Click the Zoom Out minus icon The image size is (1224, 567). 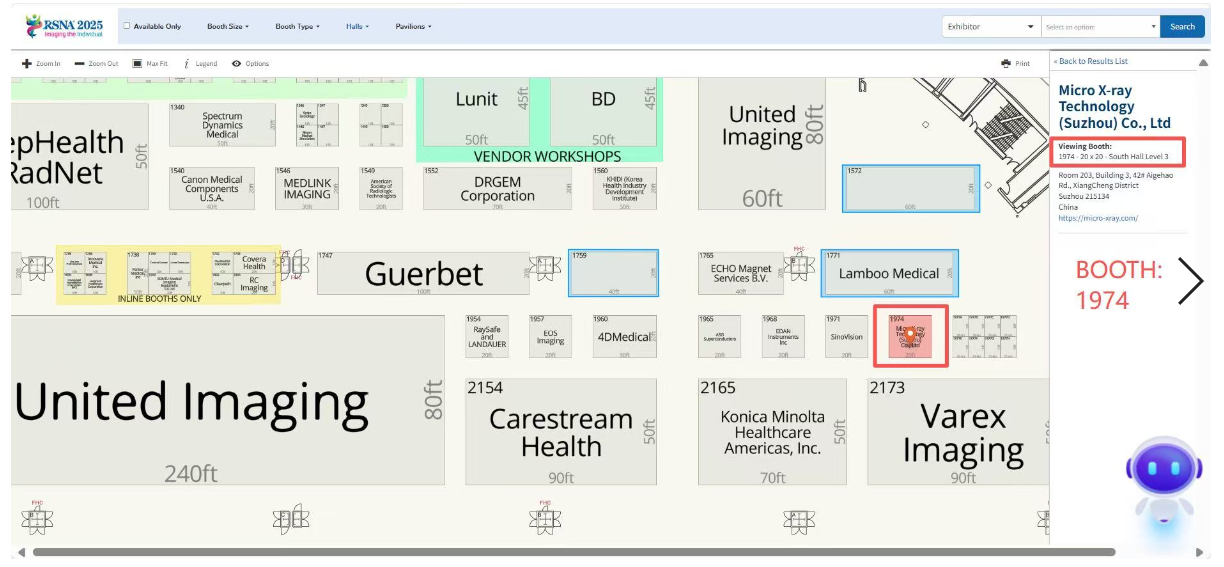tap(79, 64)
